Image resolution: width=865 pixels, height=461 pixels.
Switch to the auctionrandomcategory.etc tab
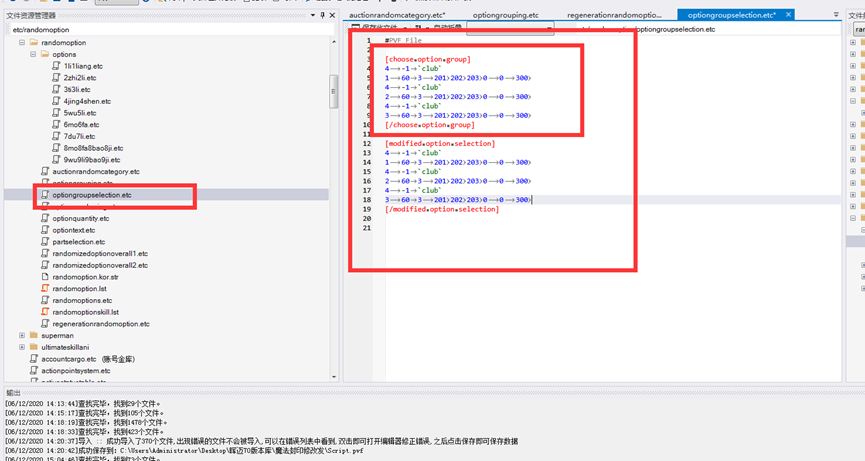(397, 16)
